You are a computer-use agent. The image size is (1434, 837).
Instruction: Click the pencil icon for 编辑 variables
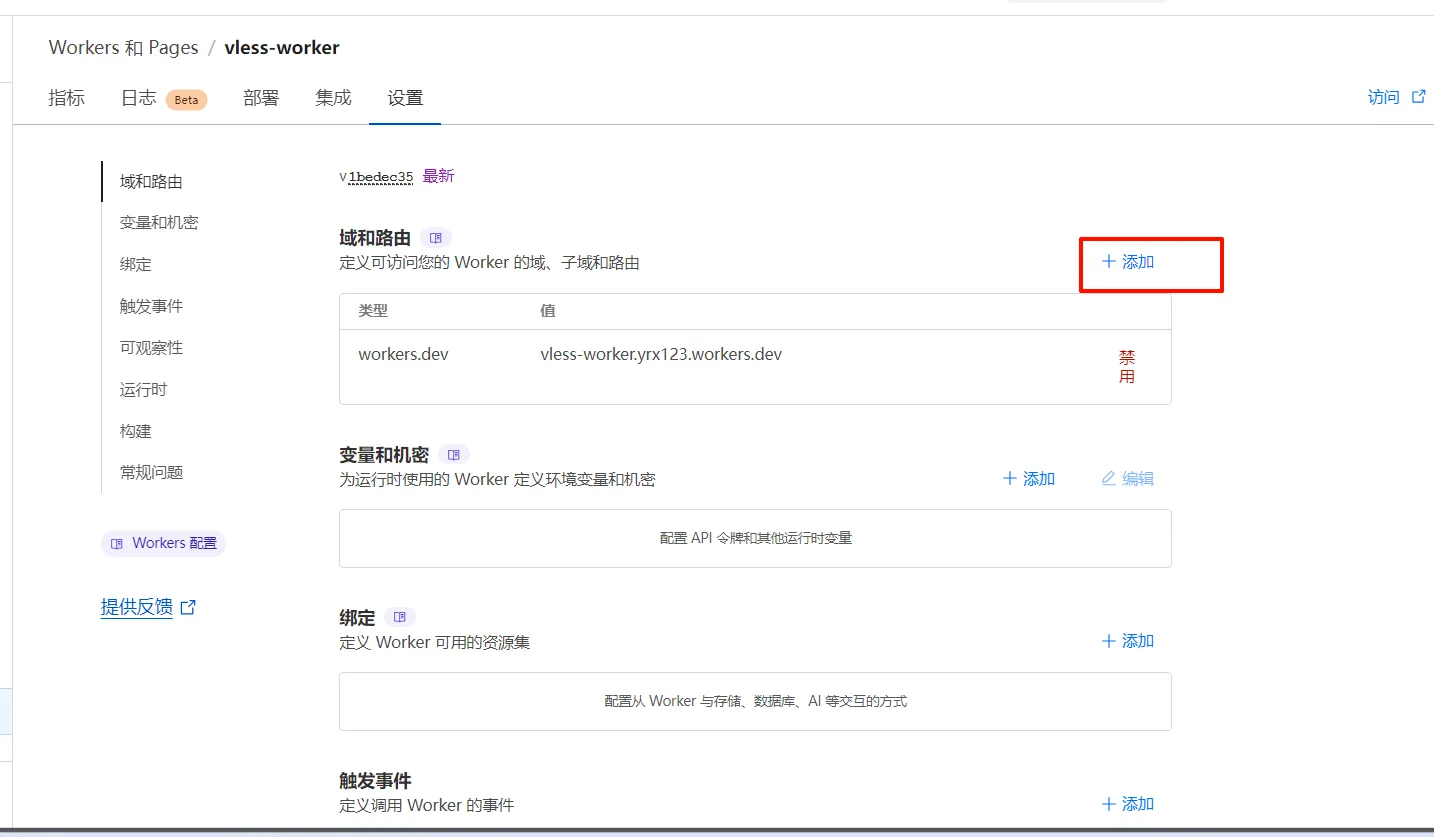point(1108,479)
